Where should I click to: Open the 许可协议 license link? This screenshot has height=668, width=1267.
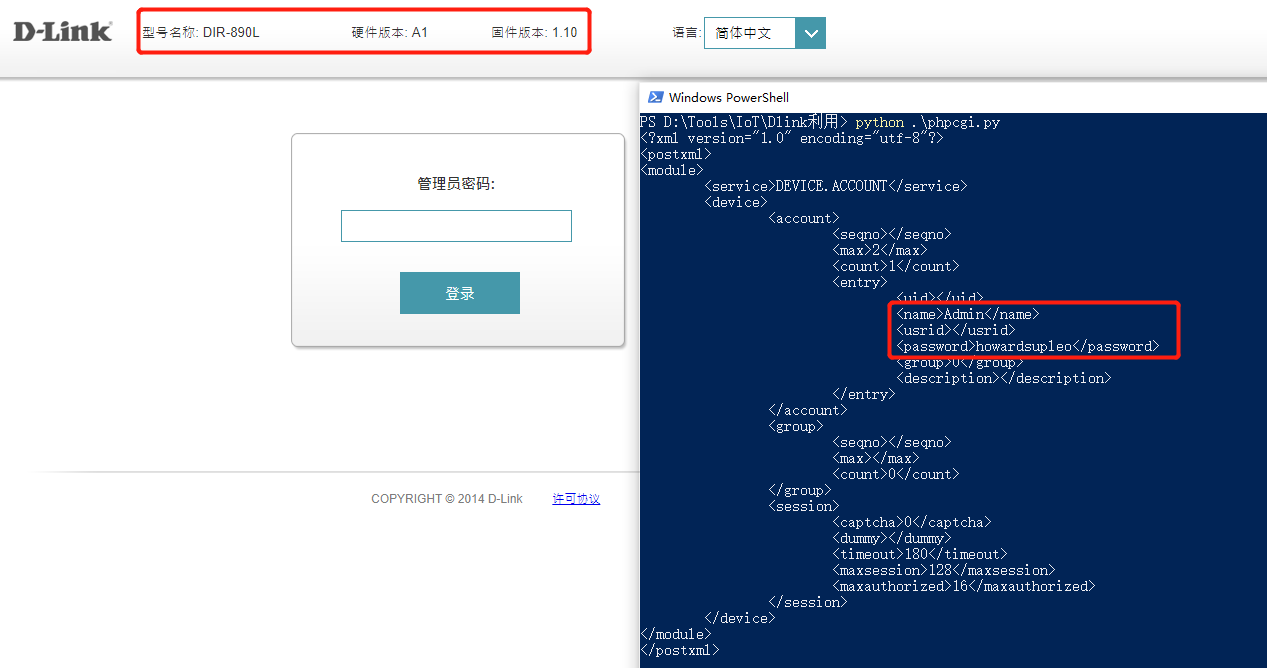pos(576,499)
